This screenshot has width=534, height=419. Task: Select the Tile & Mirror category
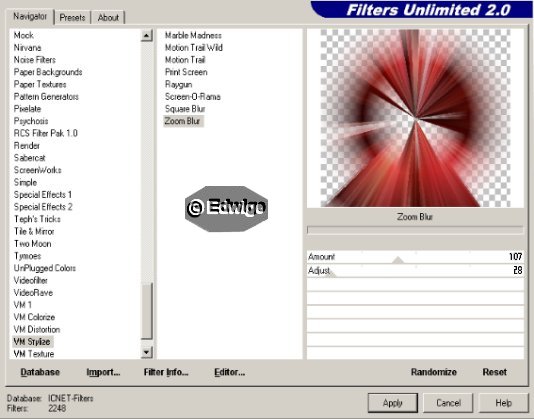point(34,231)
